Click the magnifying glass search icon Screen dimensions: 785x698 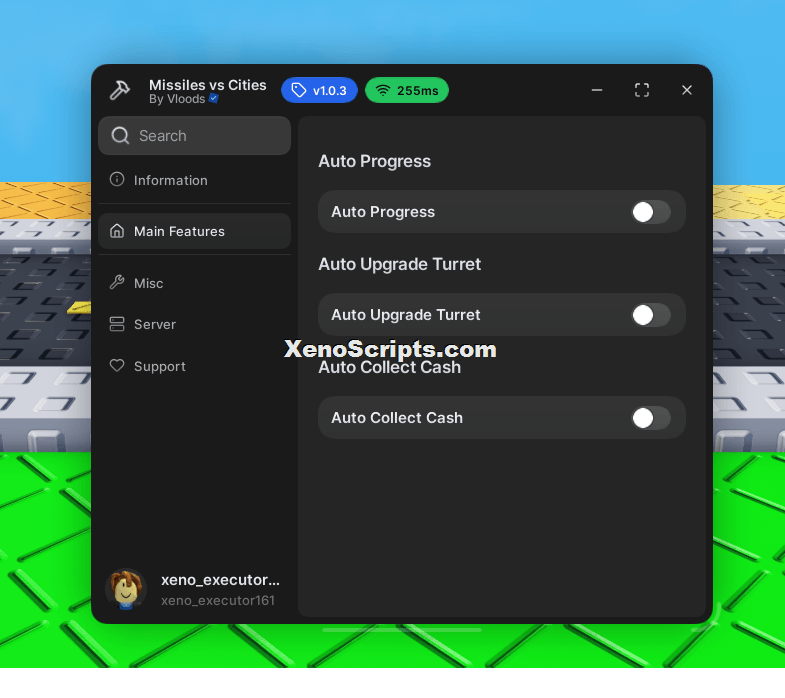(x=120, y=136)
